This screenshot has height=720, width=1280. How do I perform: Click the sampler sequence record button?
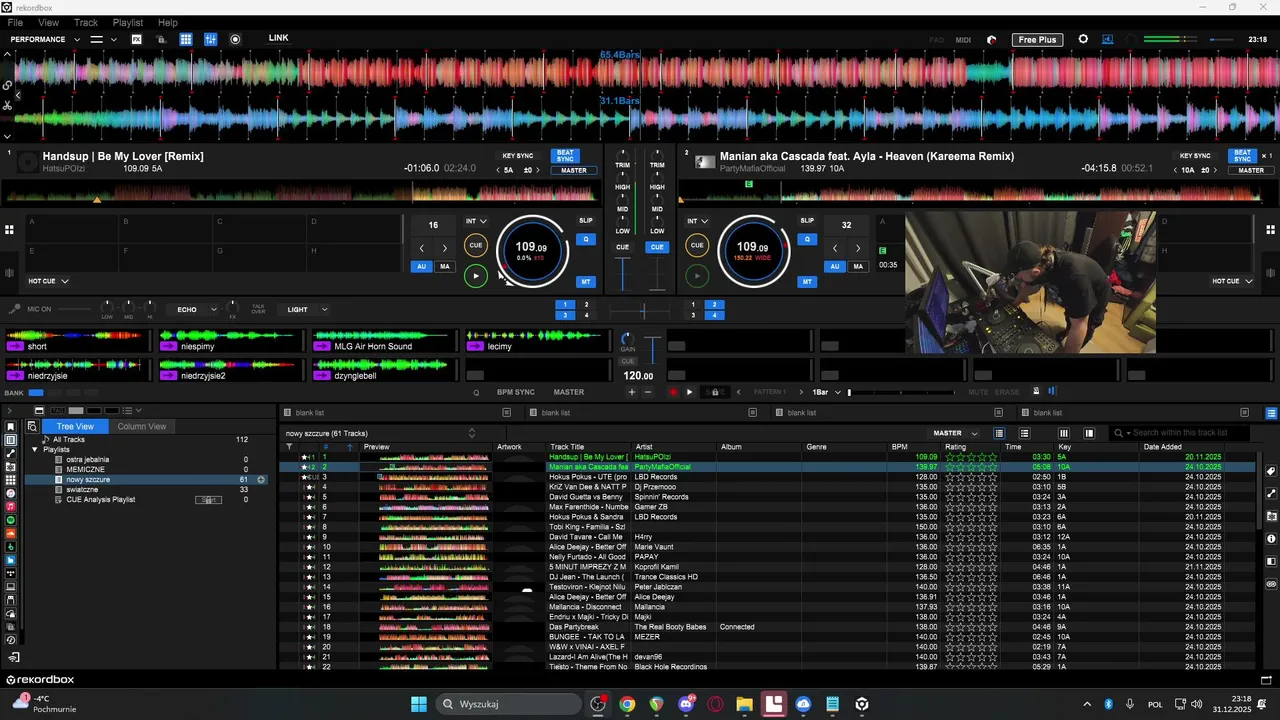pos(673,392)
